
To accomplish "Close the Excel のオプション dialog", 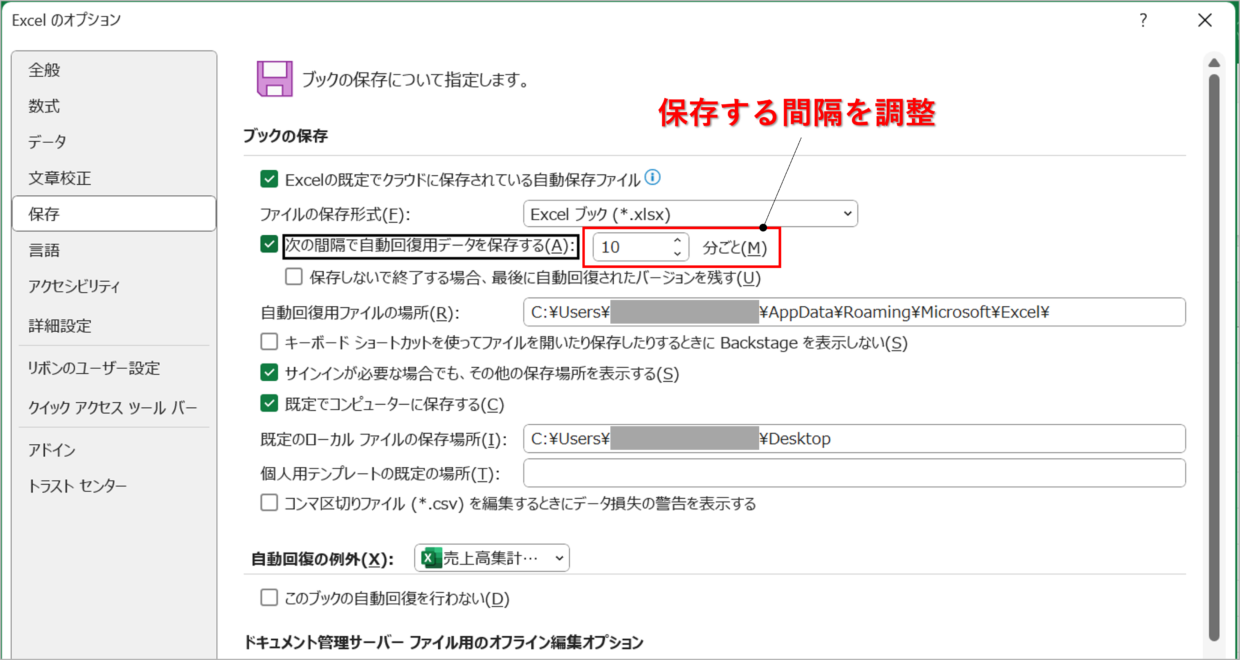I will click(x=1205, y=19).
